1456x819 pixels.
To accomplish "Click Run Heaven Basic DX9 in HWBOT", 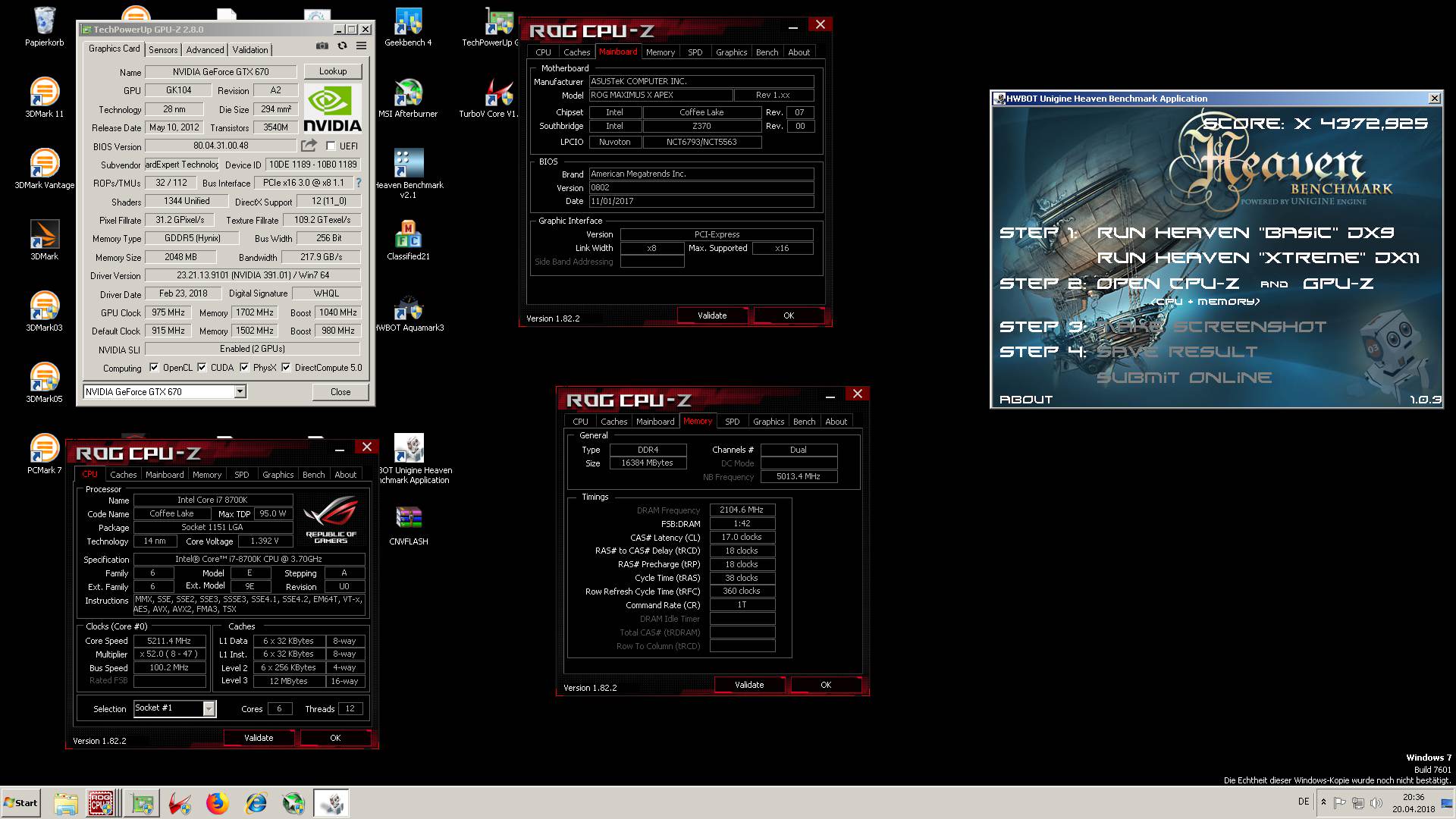I will coord(1245,233).
